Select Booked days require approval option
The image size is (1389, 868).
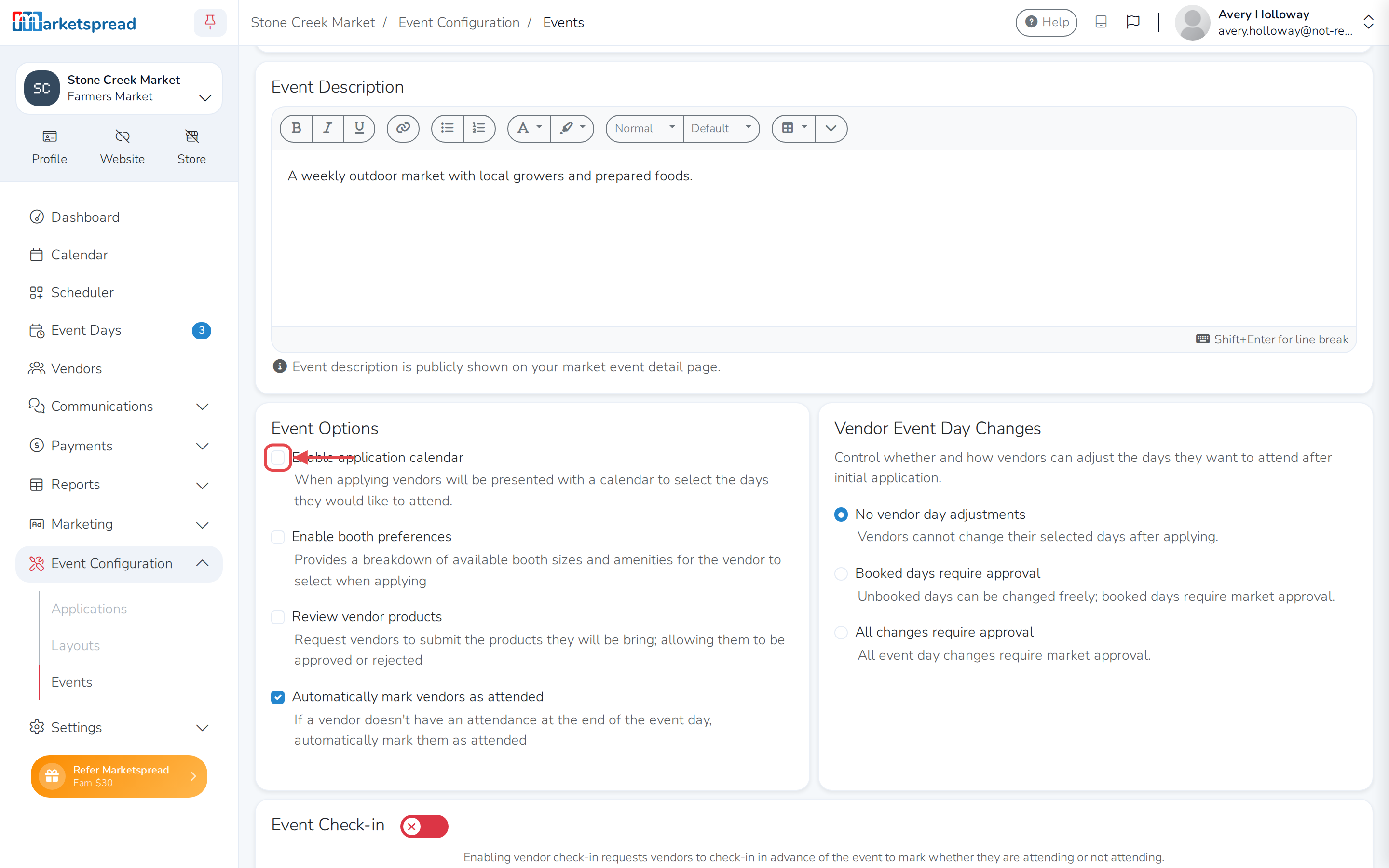[841, 573]
